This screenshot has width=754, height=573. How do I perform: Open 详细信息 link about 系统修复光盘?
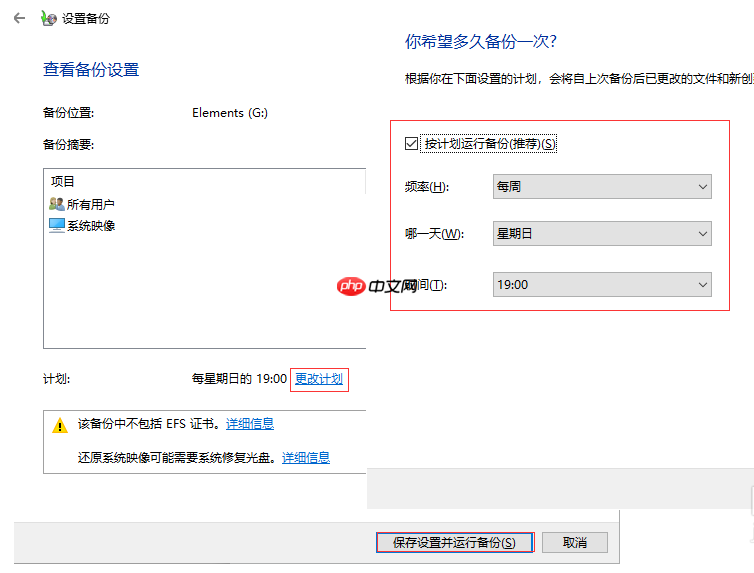coord(306,457)
